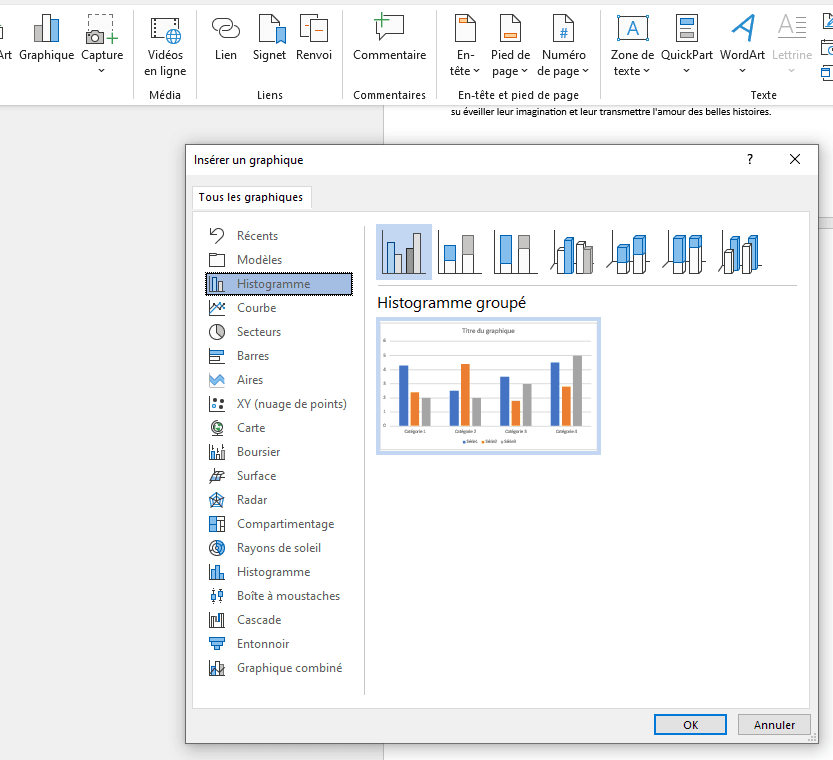Pick the 3D clustered column subtype icon

pyautogui.click(x=572, y=252)
